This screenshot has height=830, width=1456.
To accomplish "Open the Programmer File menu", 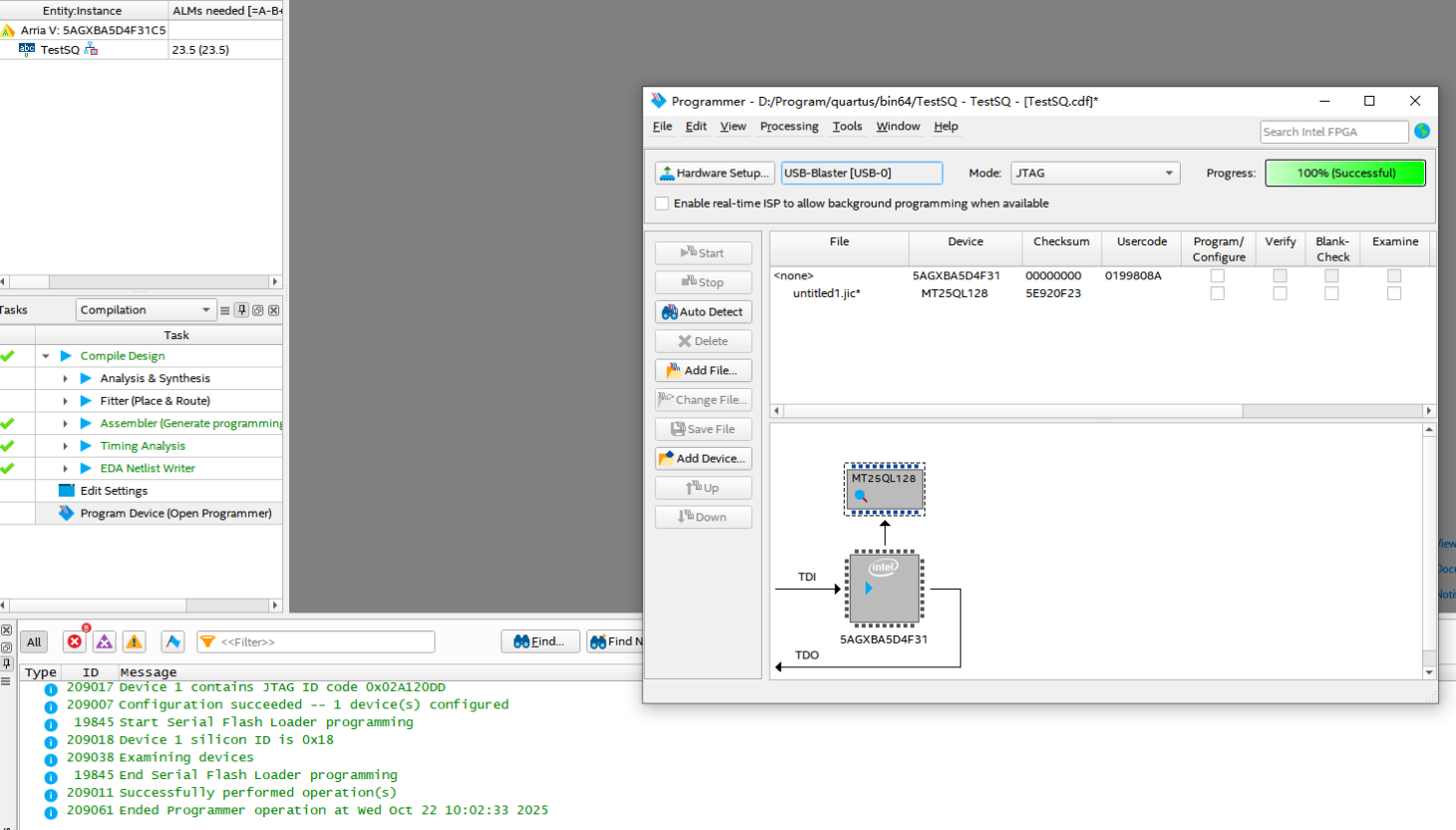I will [662, 127].
